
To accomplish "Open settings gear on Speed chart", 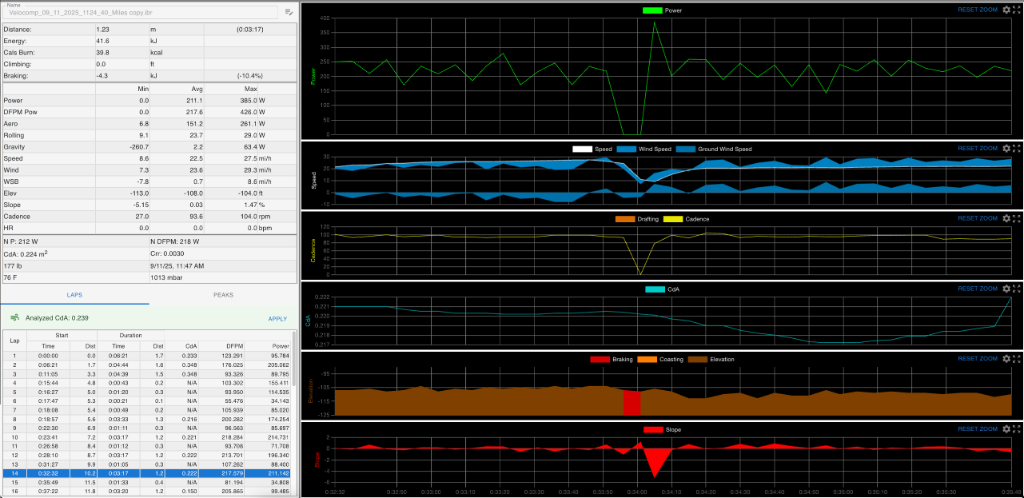I will click(x=1006, y=148).
